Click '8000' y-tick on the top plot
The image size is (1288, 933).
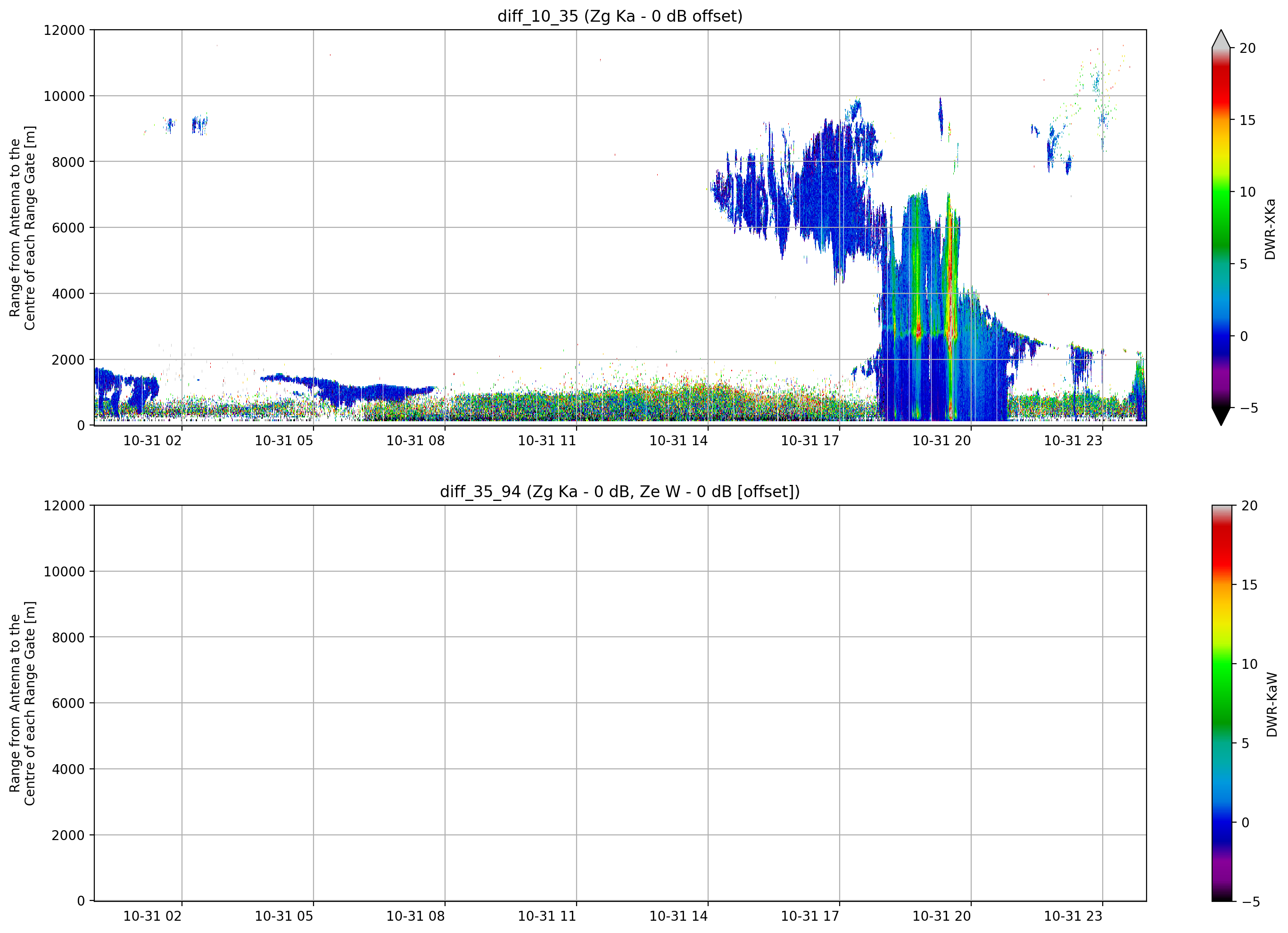68,162
